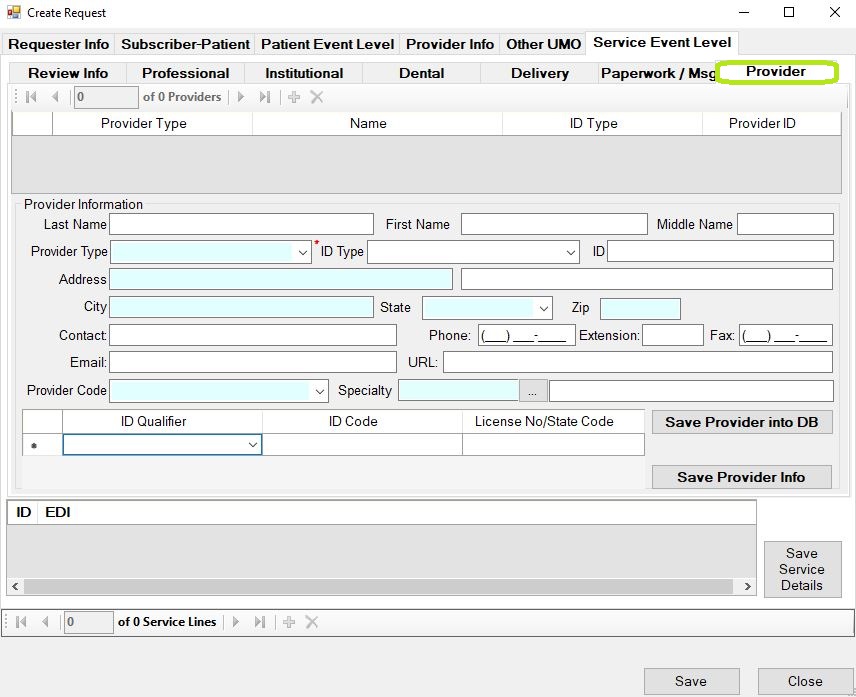Go to previous provider record
Screen dimensions: 856x697
pos(55,97)
